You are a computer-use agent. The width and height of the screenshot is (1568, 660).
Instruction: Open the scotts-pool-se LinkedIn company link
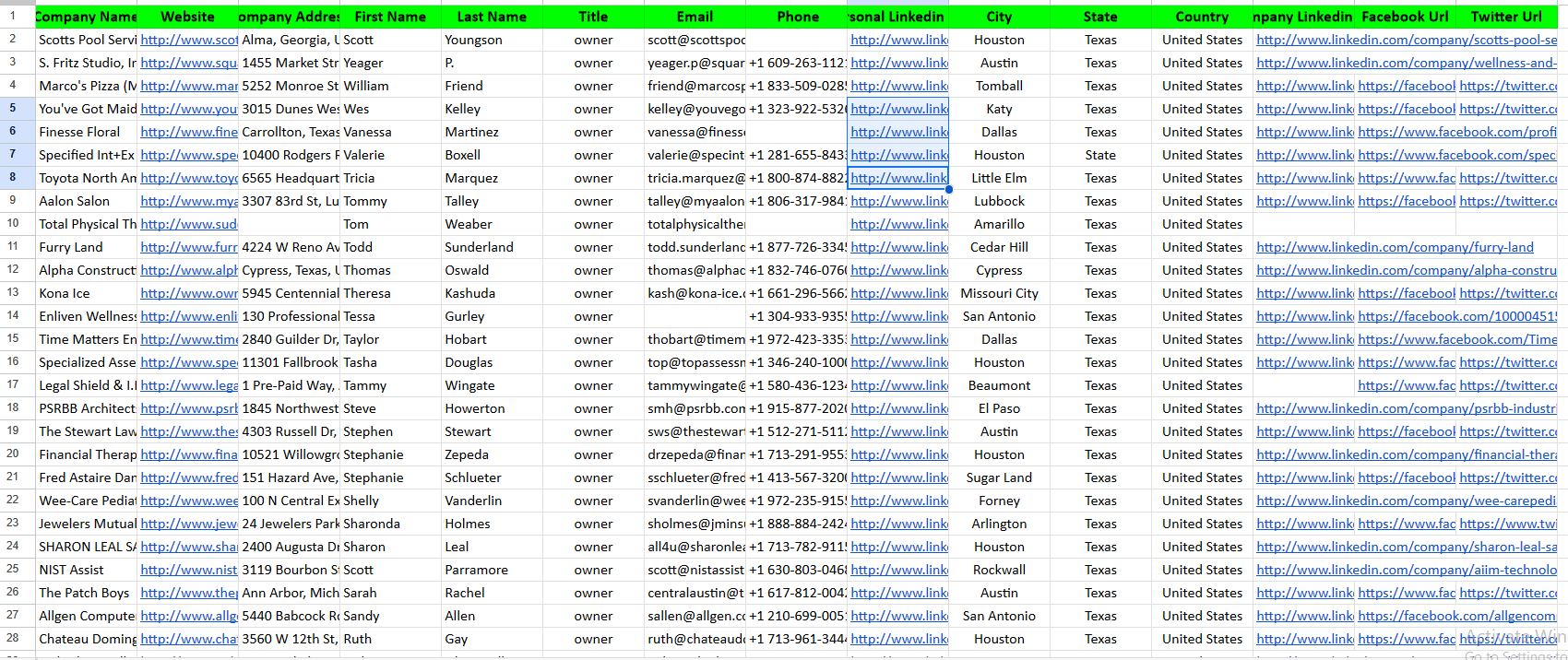1406,40
